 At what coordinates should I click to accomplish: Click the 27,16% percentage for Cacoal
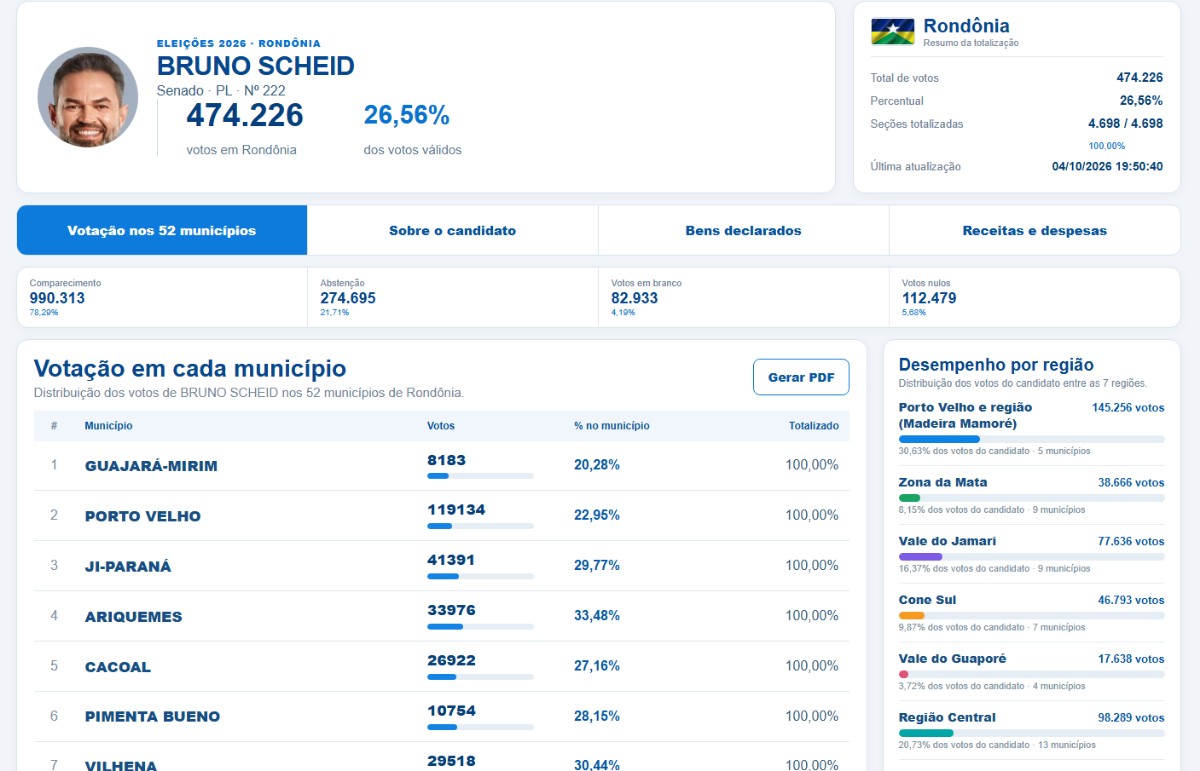(x=597, y=666)
